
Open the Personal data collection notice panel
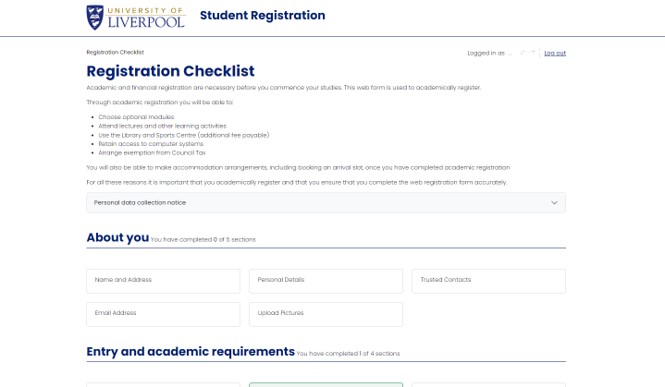click(326, 203)
